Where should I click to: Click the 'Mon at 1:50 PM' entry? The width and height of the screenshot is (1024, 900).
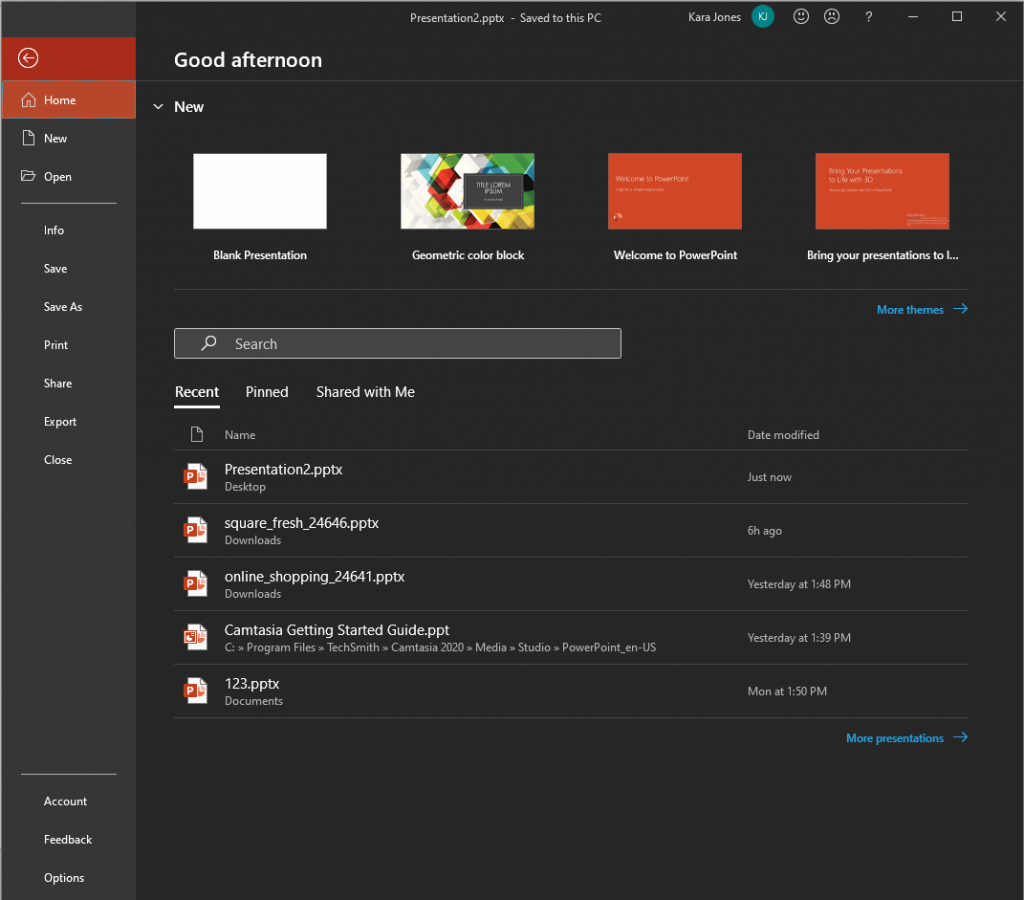coord(787,692)
